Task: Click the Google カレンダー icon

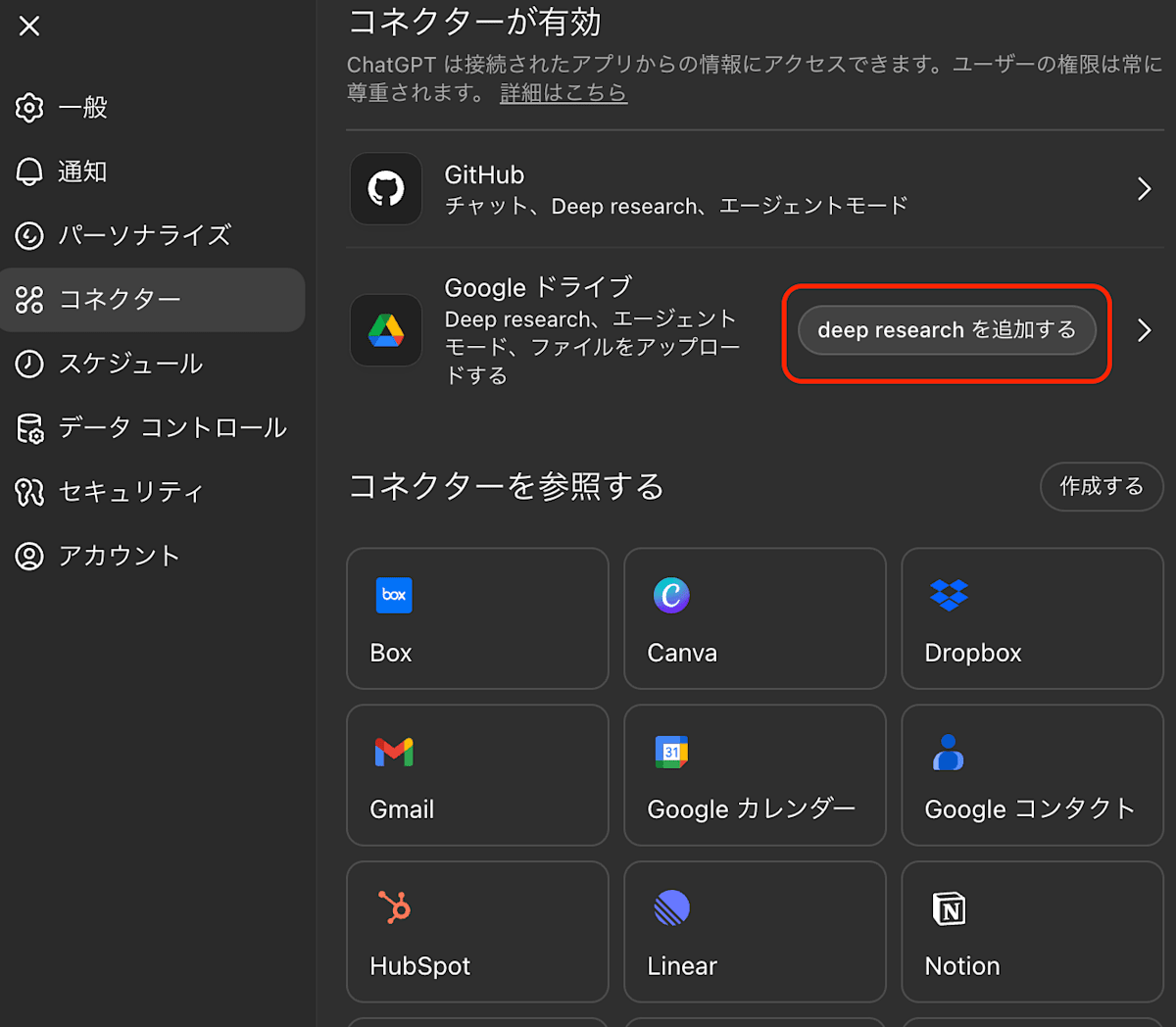Action: click(671, 752)
